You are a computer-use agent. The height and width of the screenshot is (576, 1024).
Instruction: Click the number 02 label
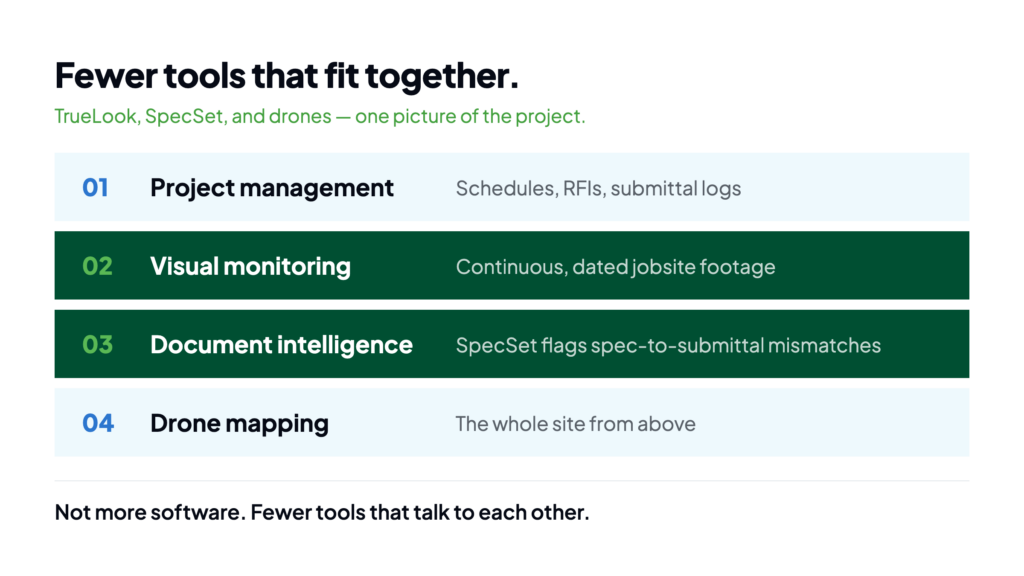(97, 266)
